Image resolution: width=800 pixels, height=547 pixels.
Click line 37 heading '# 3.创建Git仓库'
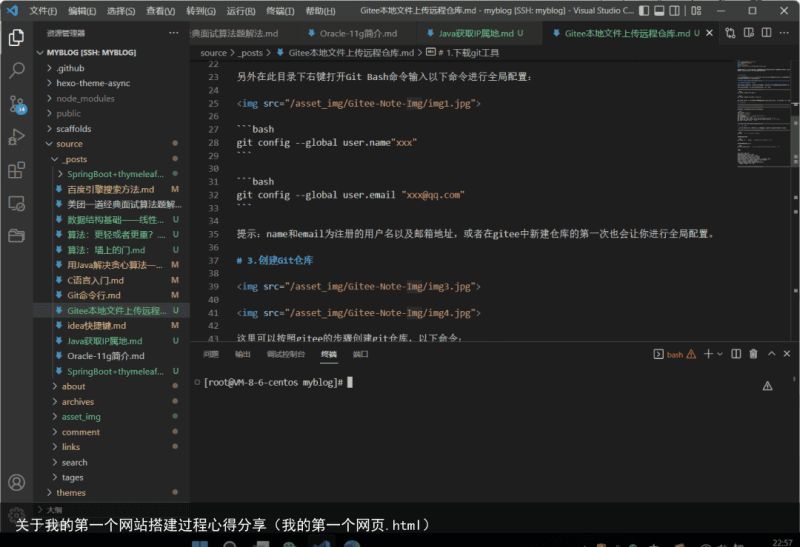point(274,260)
